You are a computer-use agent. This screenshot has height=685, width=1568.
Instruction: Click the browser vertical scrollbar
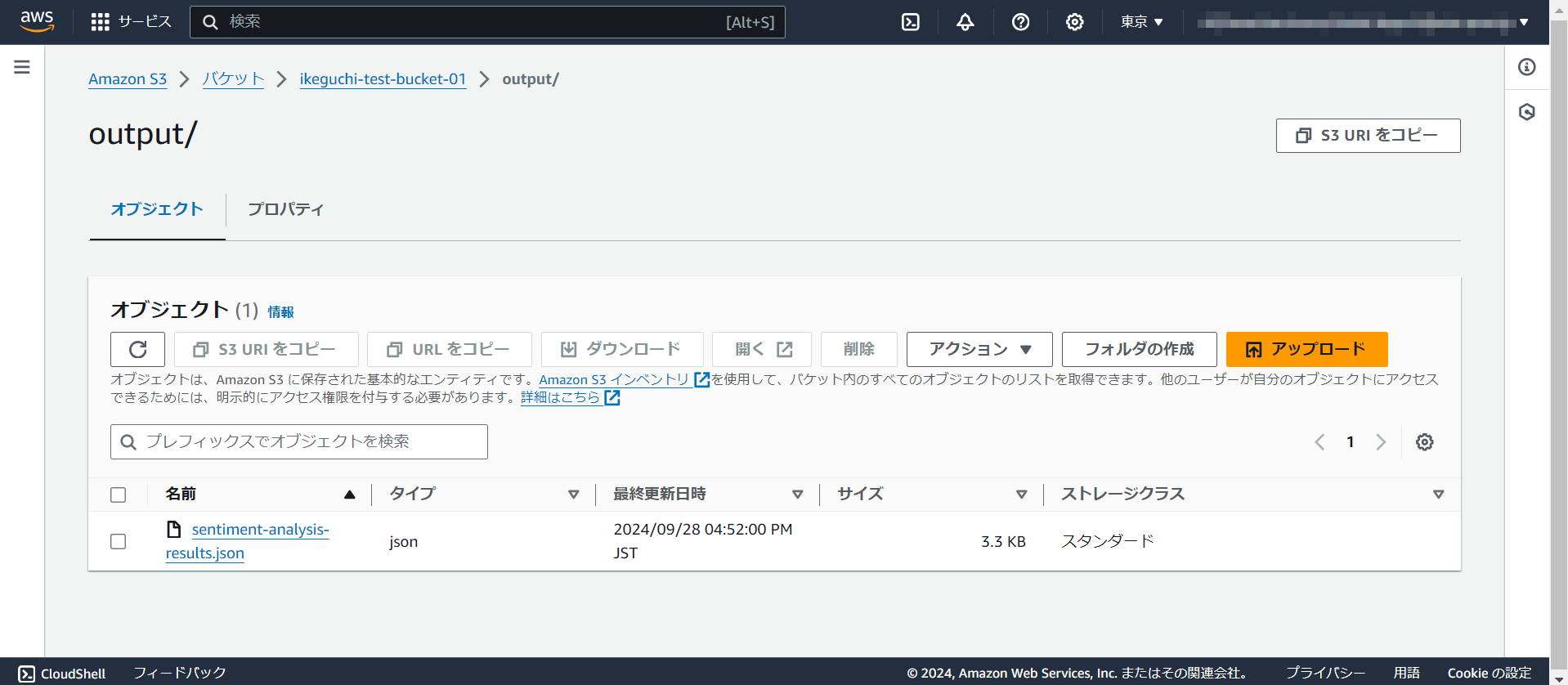pyautogui.click(x=1558, y=342)
